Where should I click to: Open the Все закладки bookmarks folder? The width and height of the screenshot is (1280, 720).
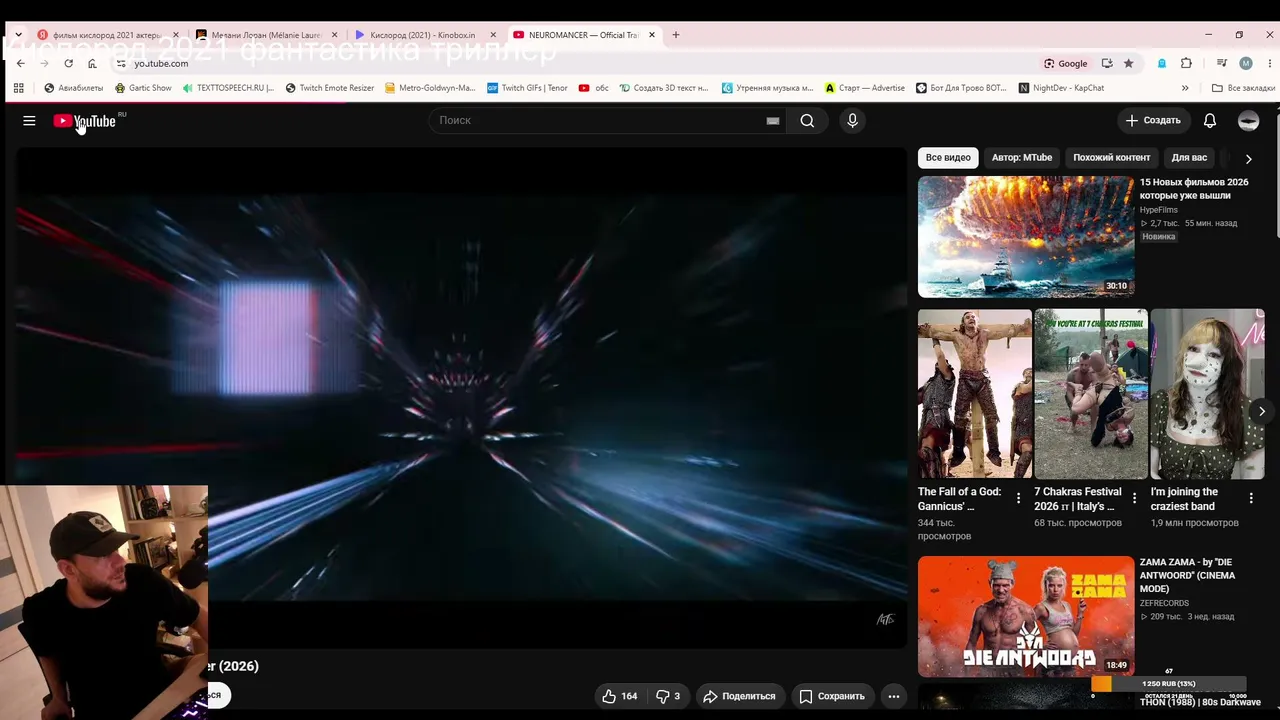point(1243,88)
